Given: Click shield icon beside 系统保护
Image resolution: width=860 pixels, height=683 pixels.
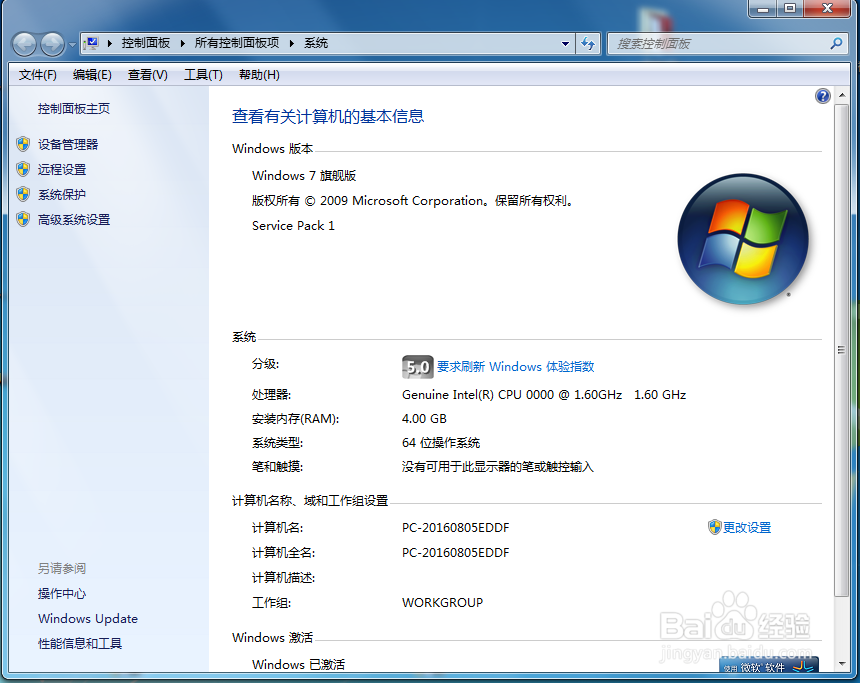Looking at the screenshot, I should point(23,194).
